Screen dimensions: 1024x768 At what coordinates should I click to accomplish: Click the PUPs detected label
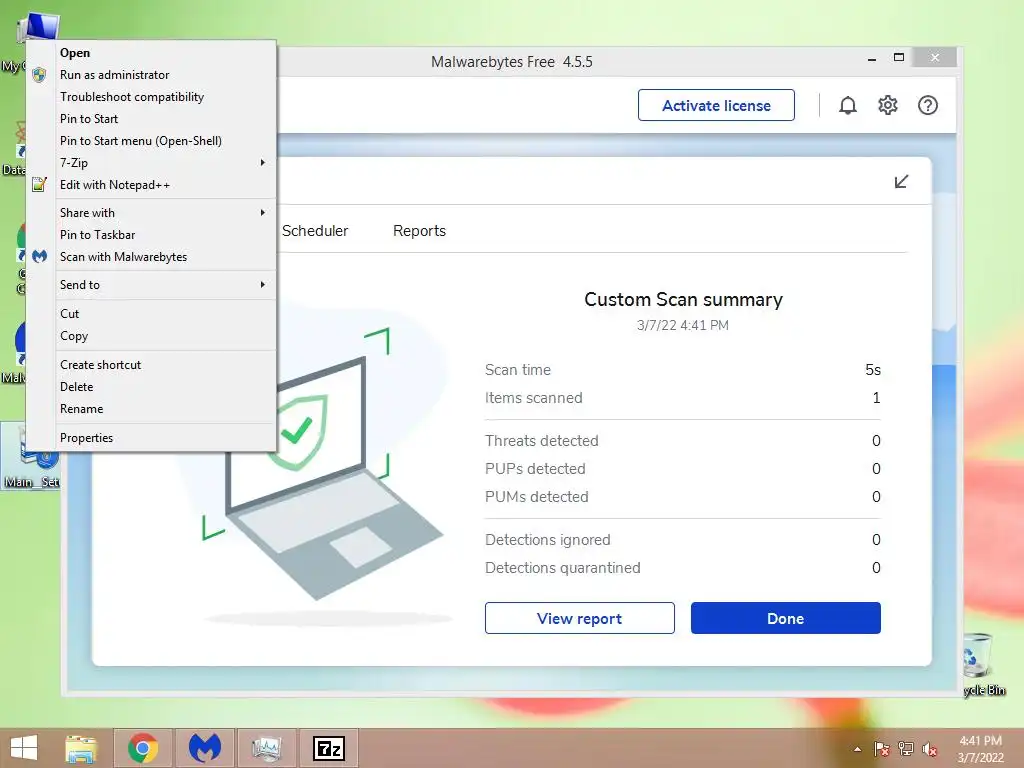pos(535,469)
